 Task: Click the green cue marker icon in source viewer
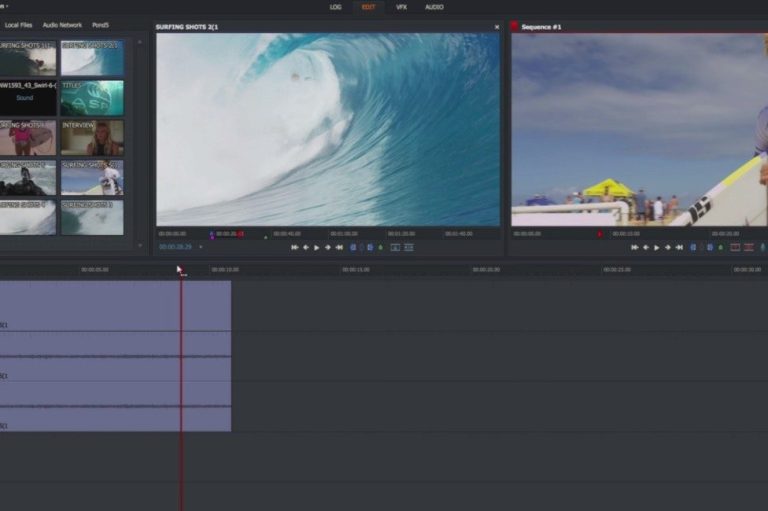click(x=381, y=247)
